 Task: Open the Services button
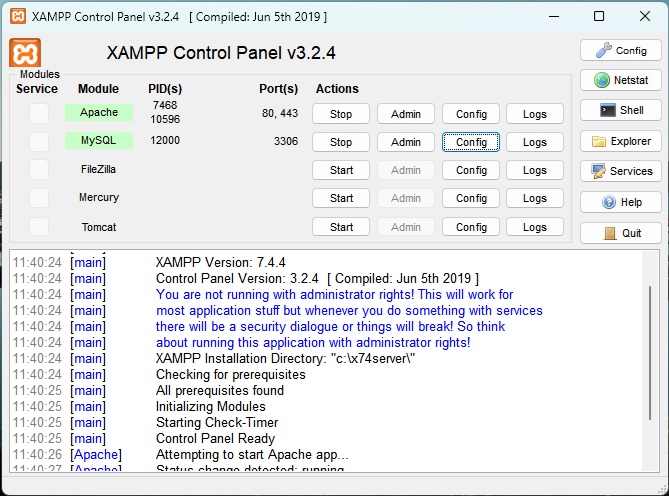tap(621, 171)
